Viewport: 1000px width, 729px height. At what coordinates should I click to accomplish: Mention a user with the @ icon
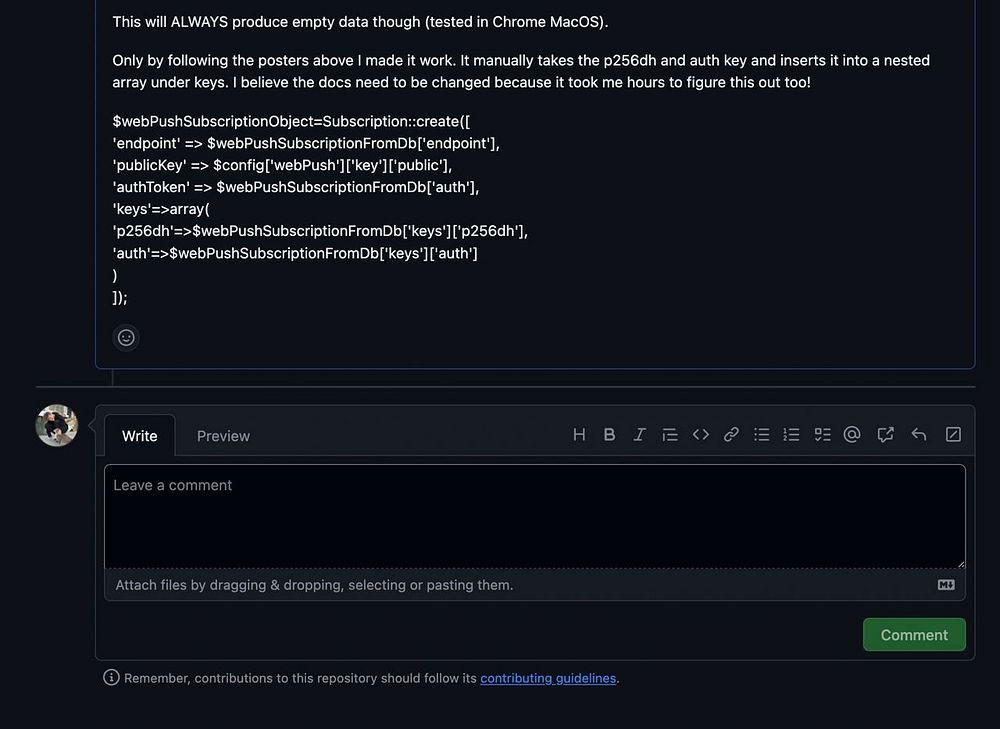852,435
